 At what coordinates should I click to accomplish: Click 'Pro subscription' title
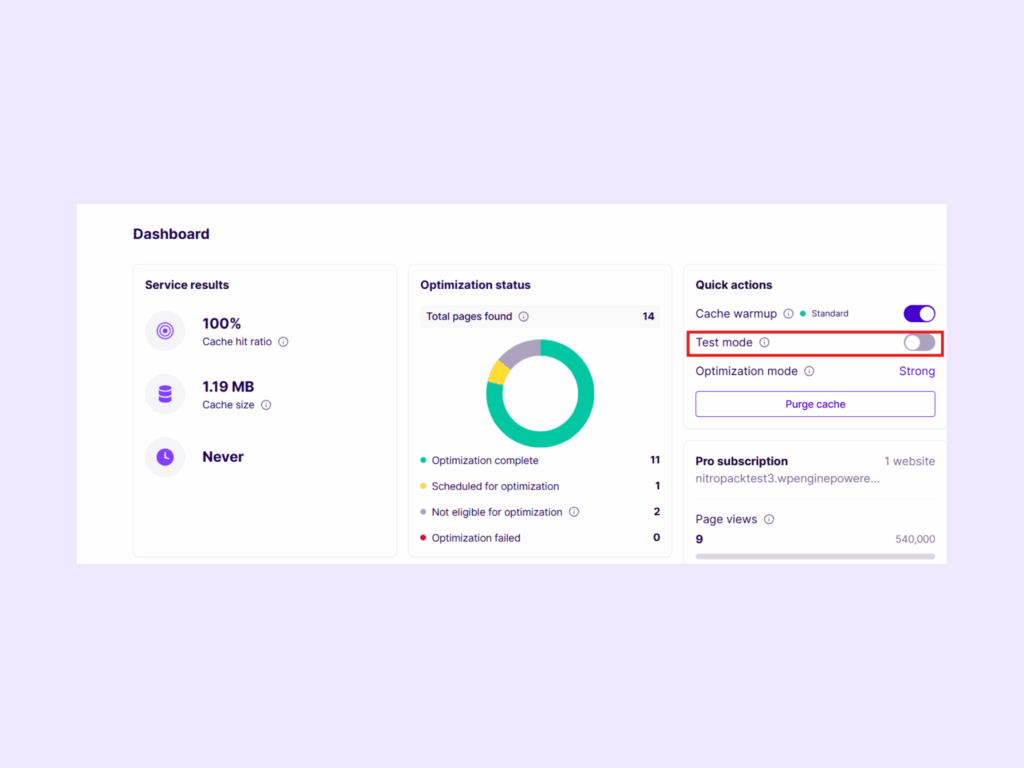point(741,461)
